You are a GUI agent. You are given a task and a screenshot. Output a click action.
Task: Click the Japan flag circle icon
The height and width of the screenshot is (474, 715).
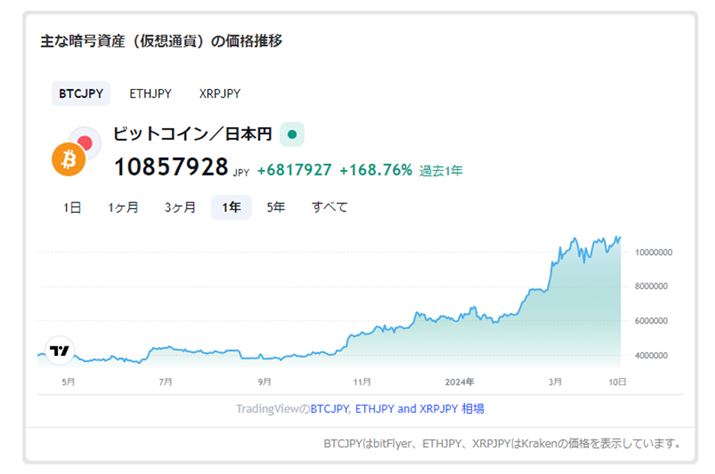[86, 142]
